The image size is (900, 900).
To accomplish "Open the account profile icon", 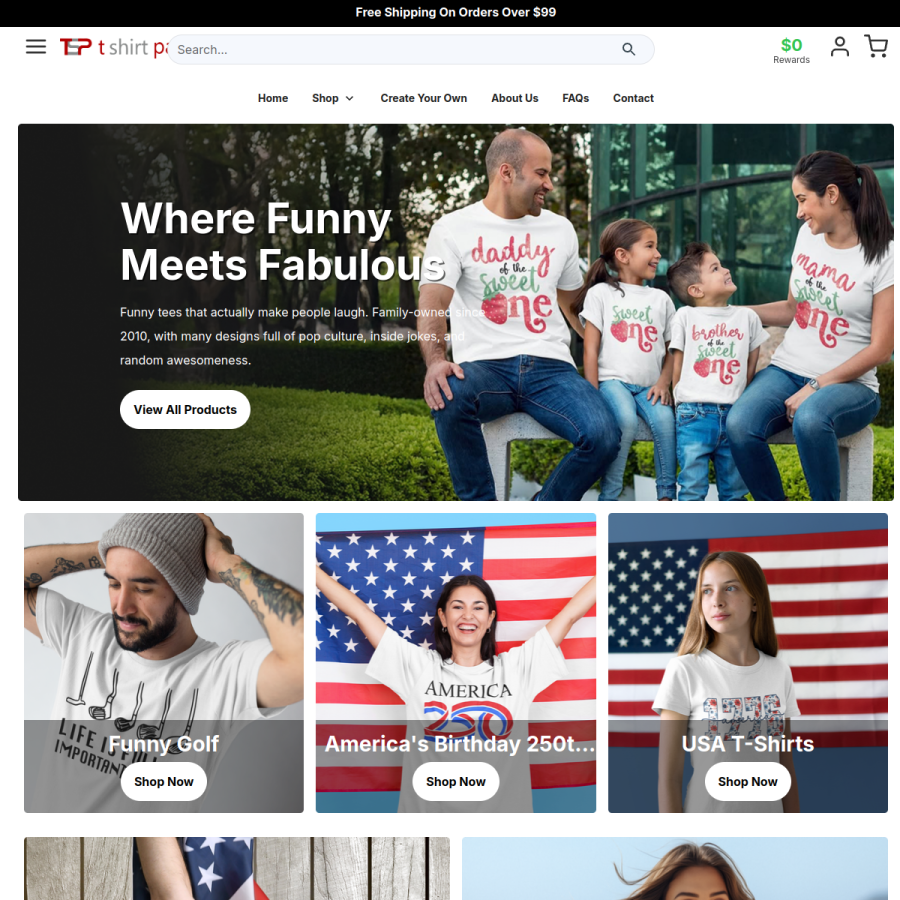I will (x=840, y=46).
